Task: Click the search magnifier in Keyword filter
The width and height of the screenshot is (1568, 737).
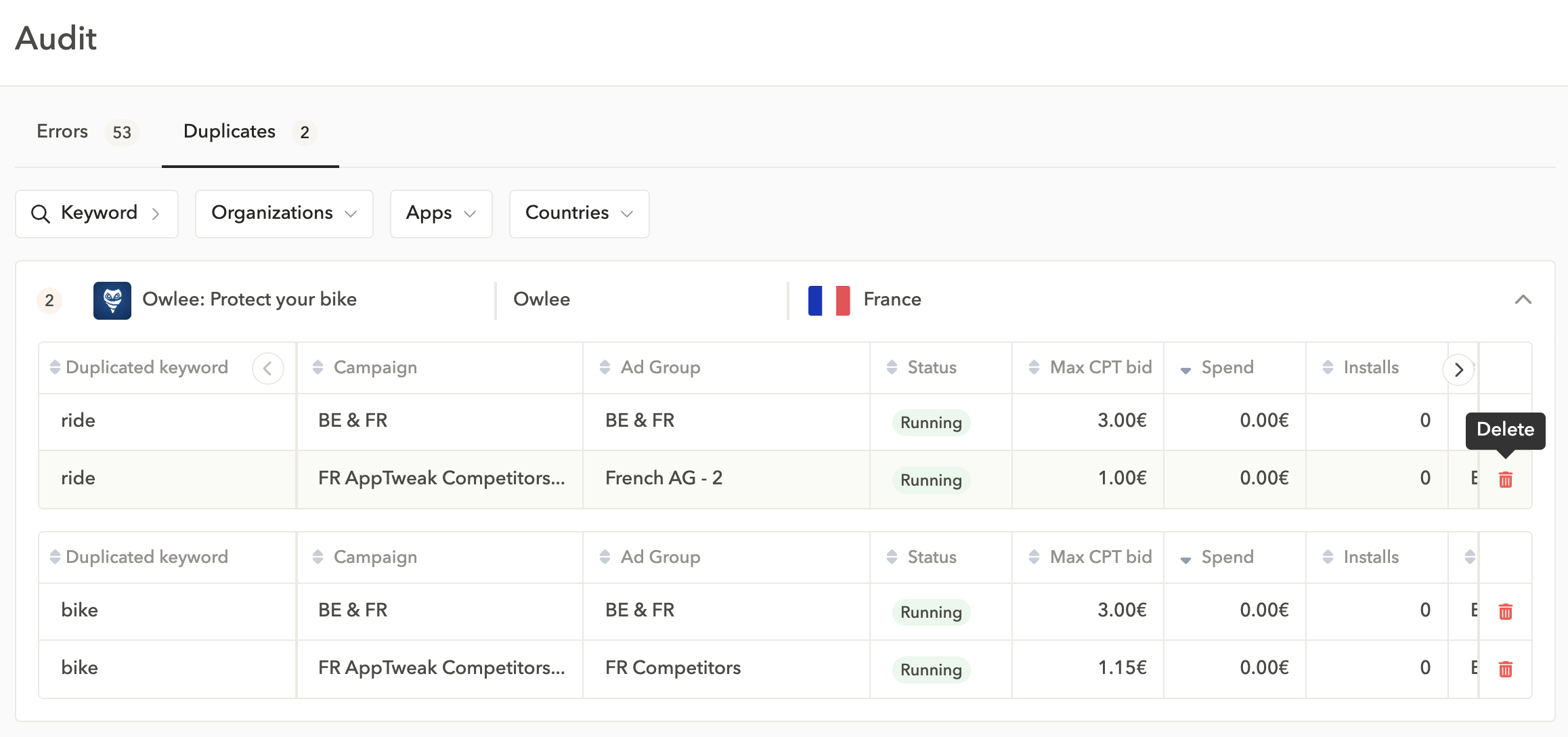Action: tap(41, 214)
